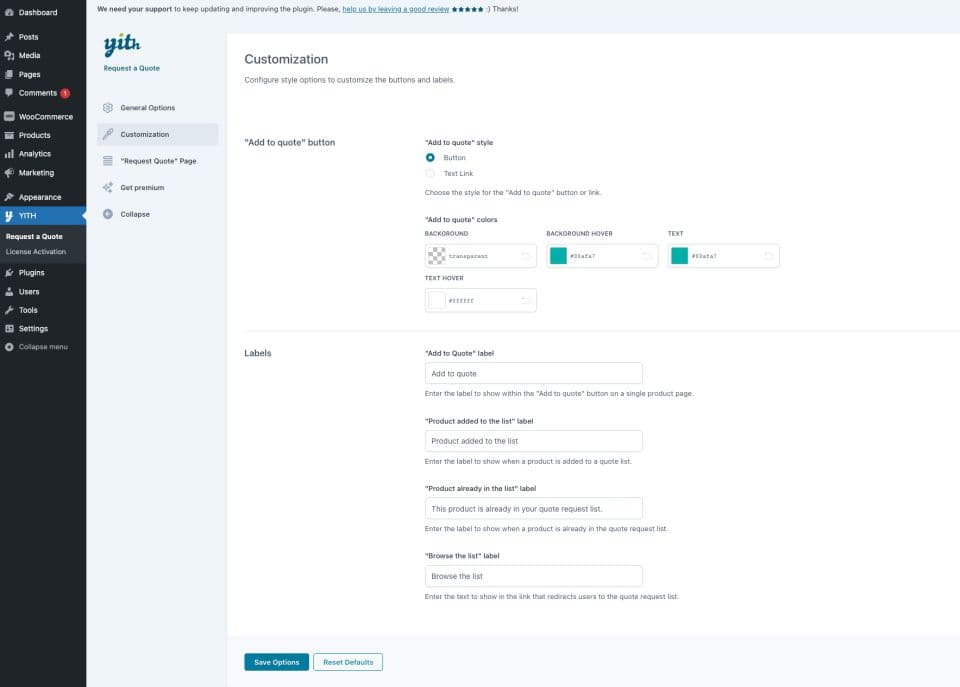Open the Customization tab
Screen dimensions: 960x687
click(157, 134)
